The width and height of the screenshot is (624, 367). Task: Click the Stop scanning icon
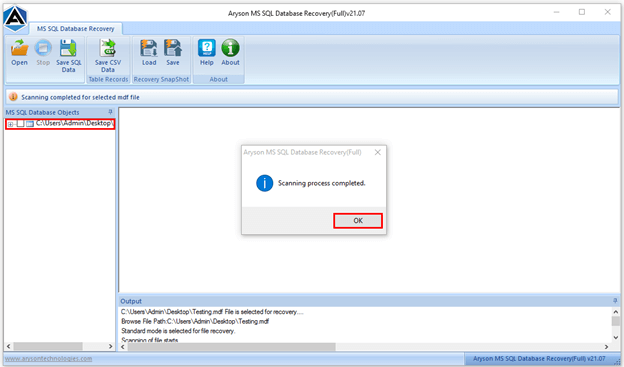[x=43, y=48]
